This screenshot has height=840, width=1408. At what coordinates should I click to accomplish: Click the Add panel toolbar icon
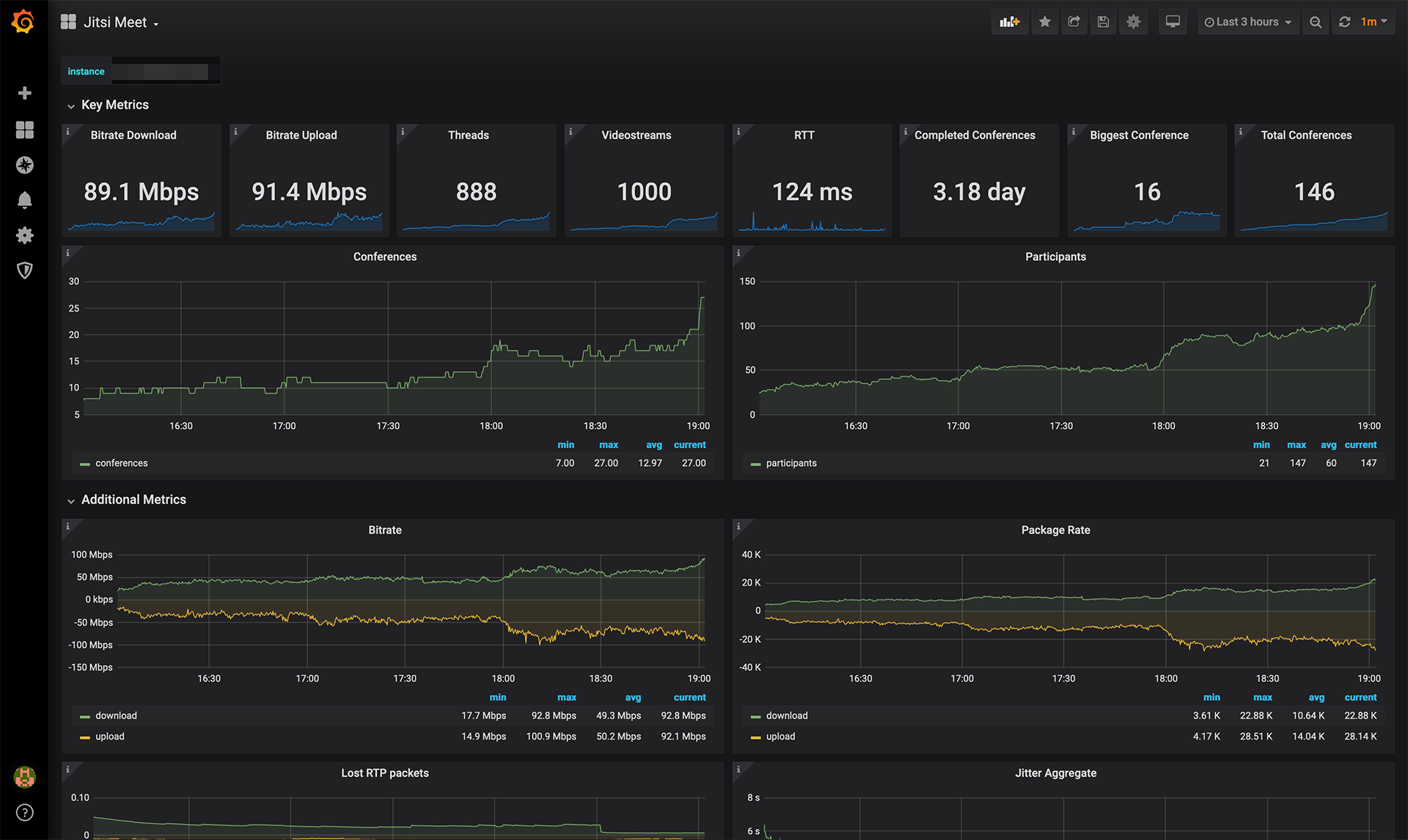pos(1010,22)
